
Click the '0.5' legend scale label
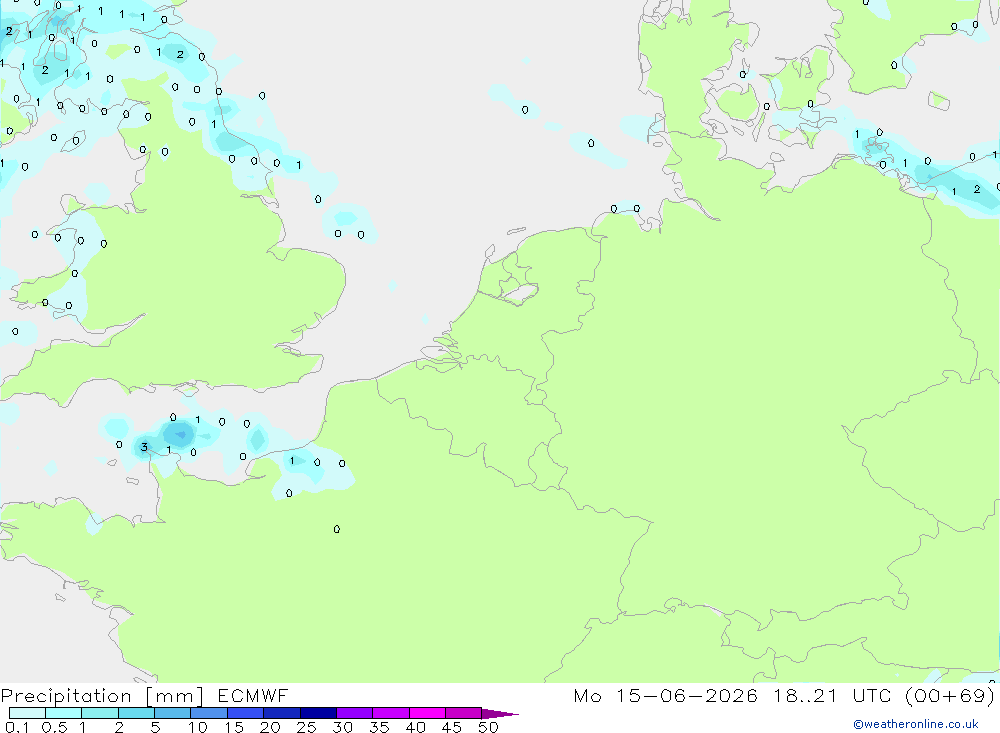pos(54,727)
